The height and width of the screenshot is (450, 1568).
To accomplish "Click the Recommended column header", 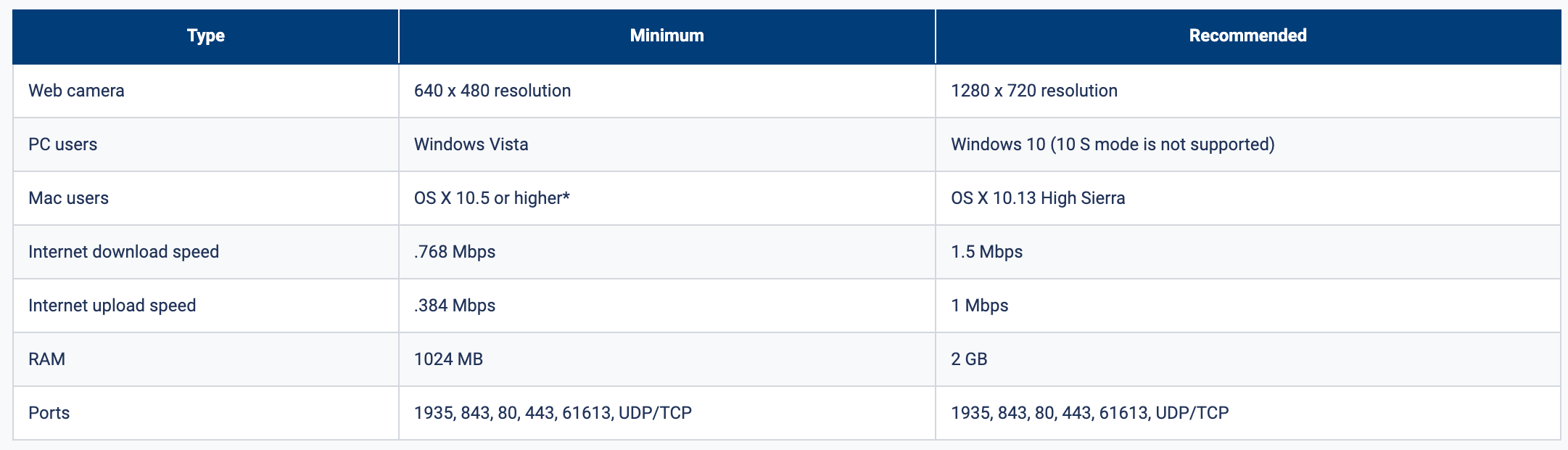I will [1247, 36].
